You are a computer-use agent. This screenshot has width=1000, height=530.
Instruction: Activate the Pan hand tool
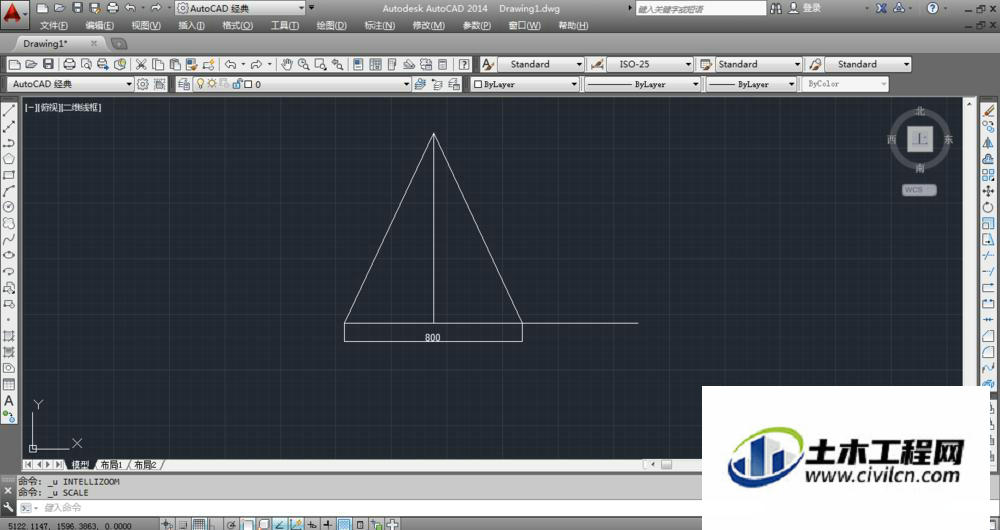pos(287,64)
